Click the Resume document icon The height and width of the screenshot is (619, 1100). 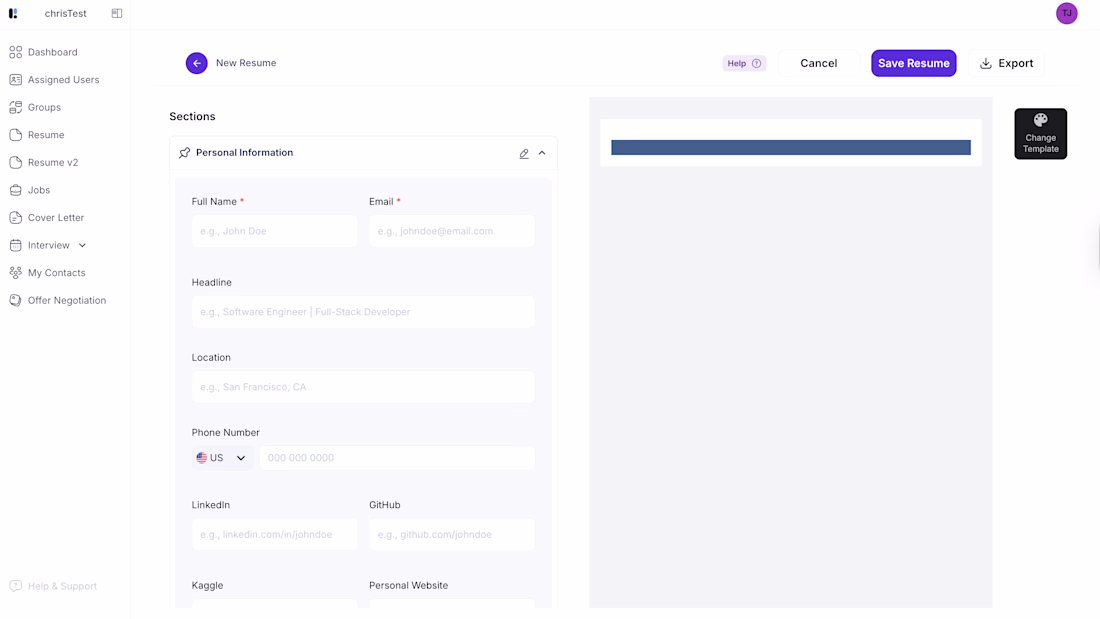click(15, 135)
